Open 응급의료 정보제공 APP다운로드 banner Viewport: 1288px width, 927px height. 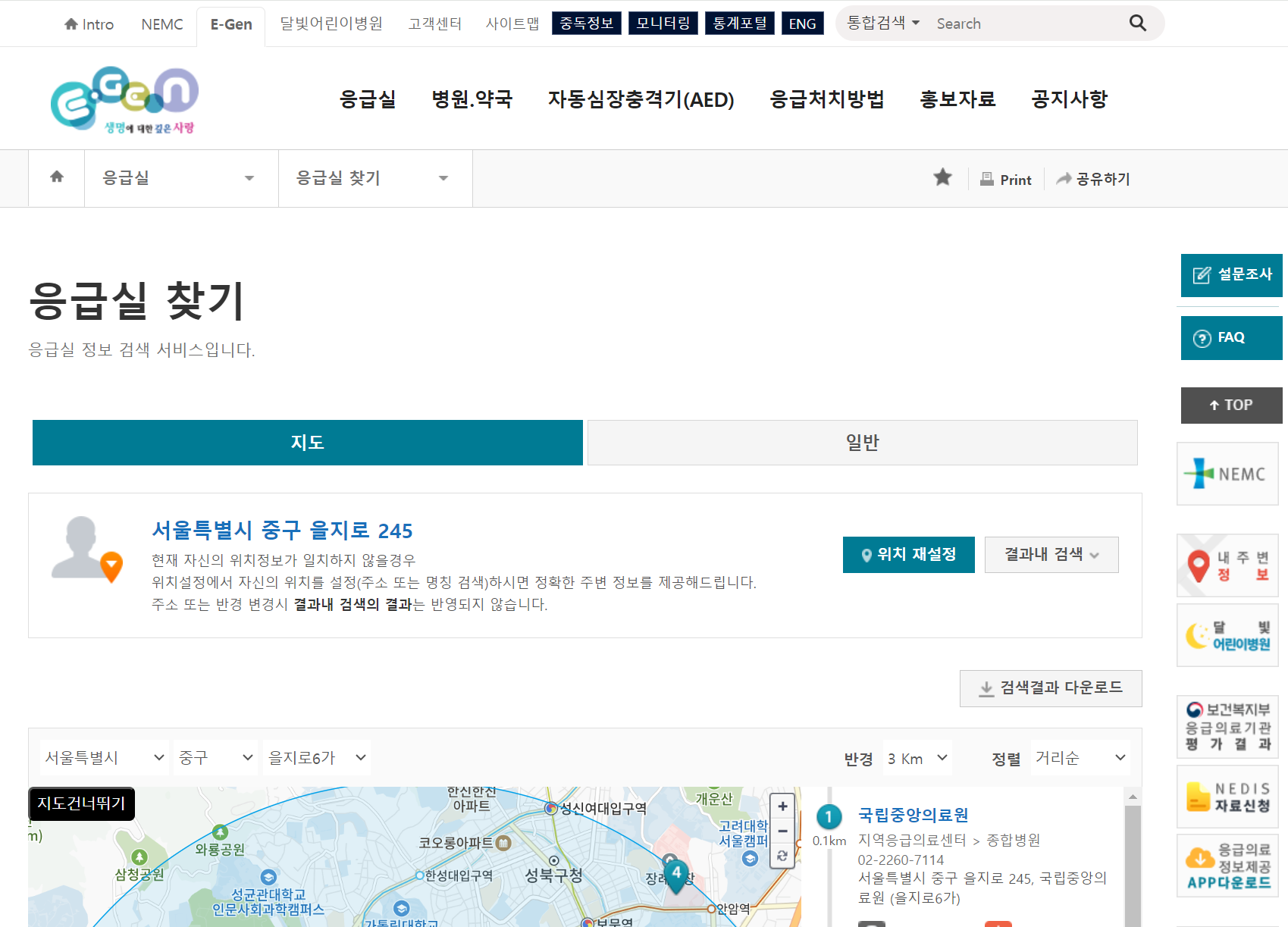(1227, 866)
